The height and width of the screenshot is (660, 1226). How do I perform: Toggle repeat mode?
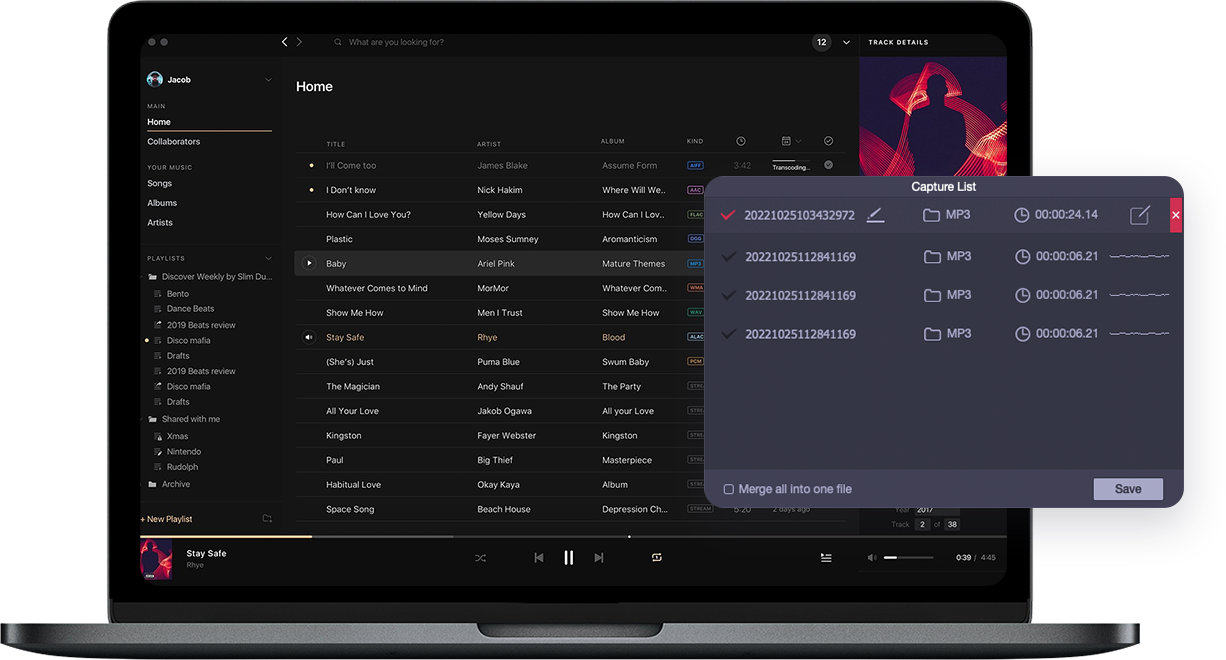click(x=657, y=558)
